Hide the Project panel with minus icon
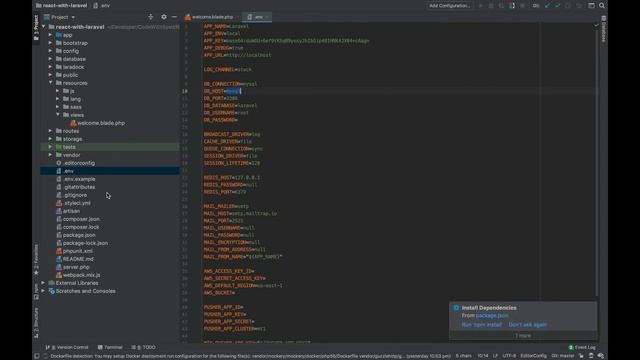Image resolution: width=640 pixels, height=360 pixels. [x=174, y=17]
